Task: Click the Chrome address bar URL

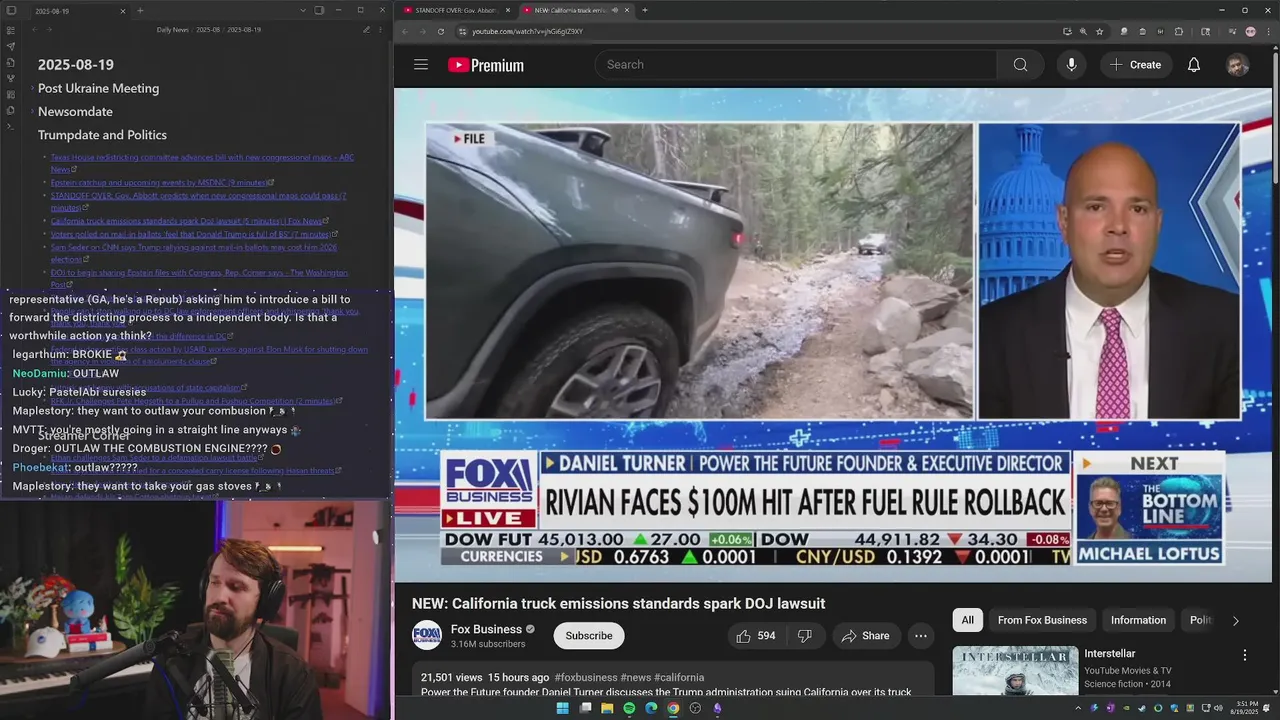Action: [x=528, y=31]
